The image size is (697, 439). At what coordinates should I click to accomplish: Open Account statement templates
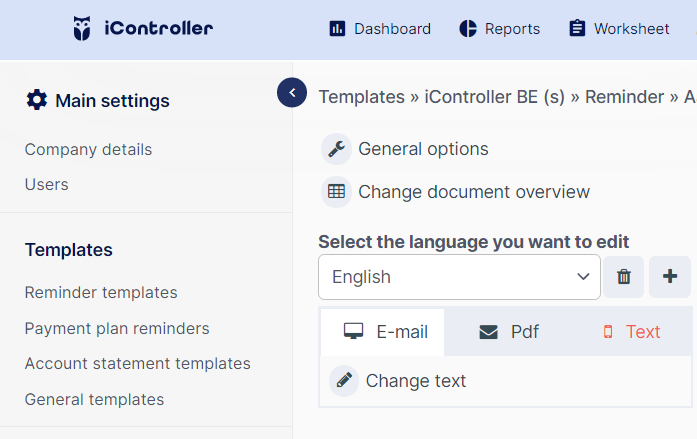(x=138, y=363)
